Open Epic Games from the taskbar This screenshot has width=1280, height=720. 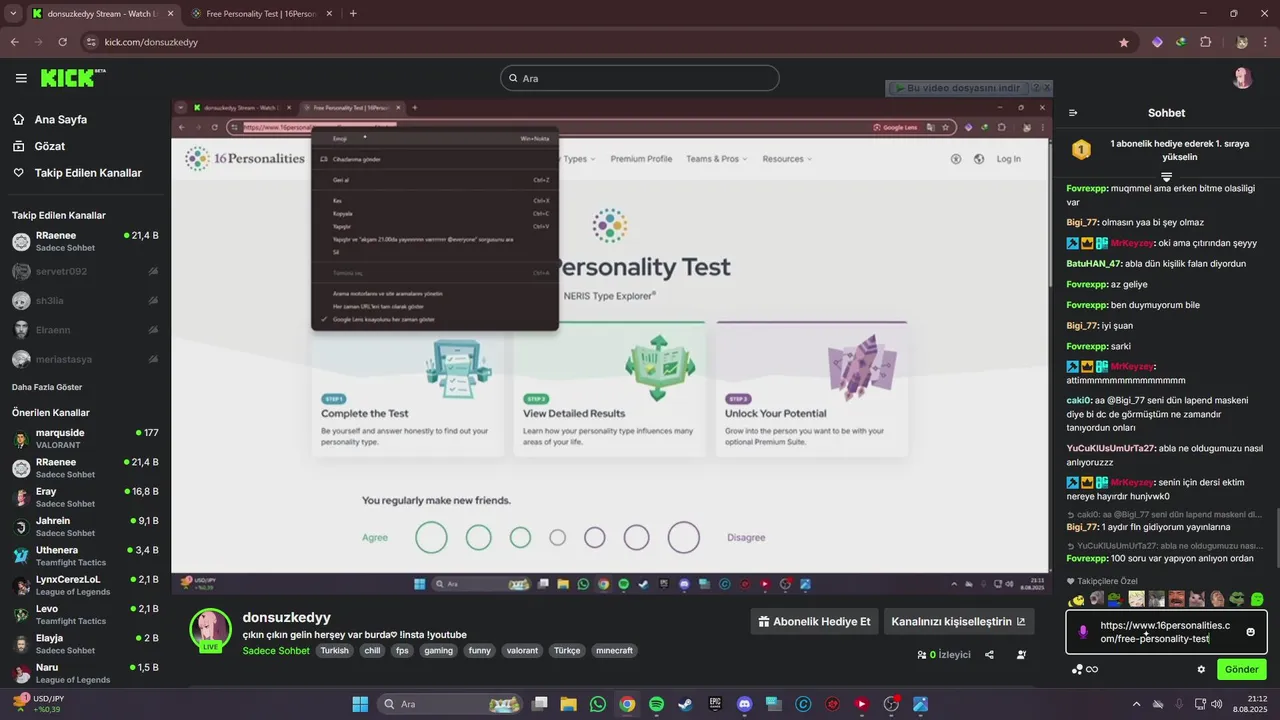715,704
